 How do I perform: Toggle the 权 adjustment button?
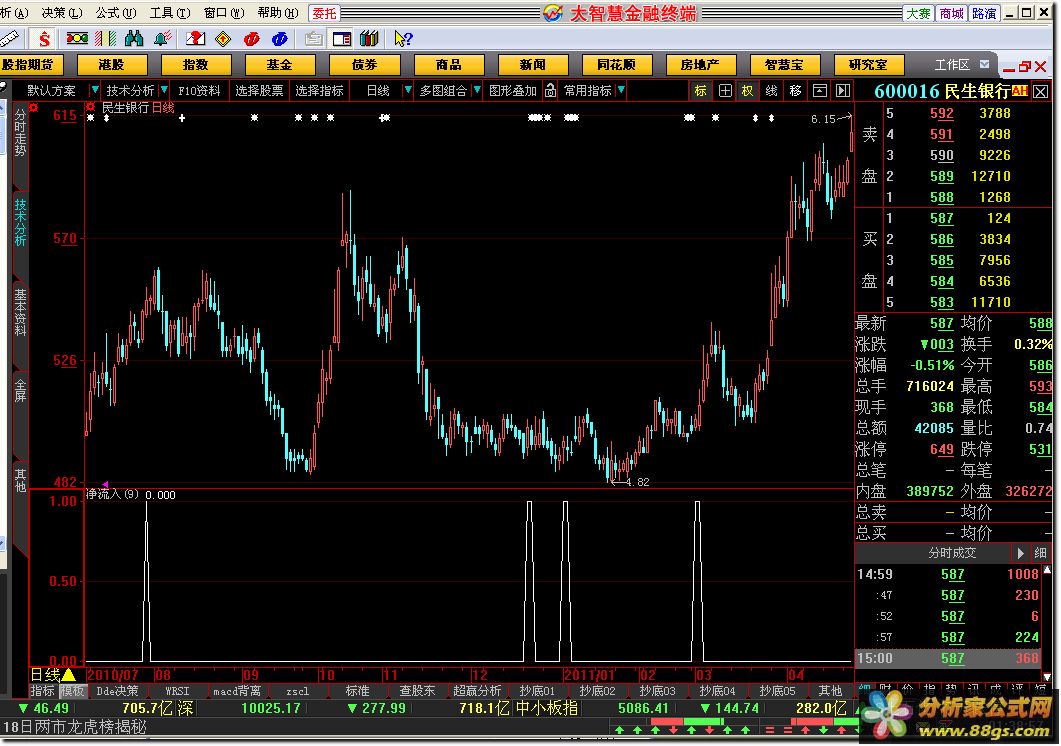coord(748,90)
